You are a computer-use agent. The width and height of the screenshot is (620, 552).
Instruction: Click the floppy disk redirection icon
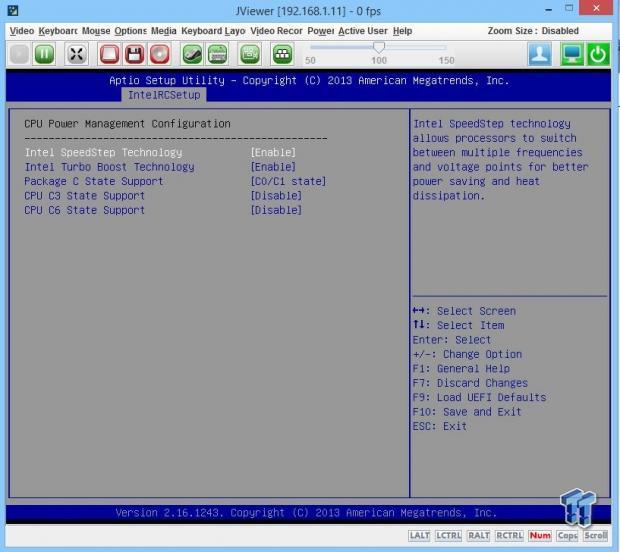(134, 54)
